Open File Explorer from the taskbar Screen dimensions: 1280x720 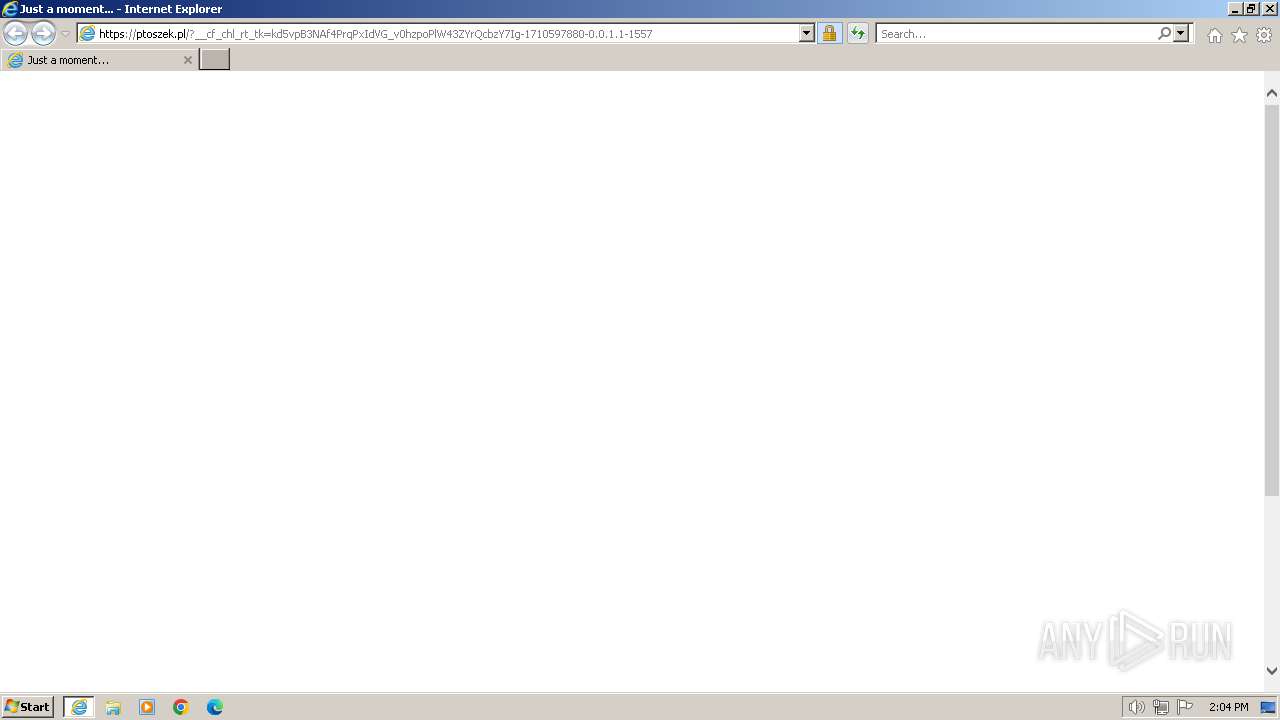[113, 707]
